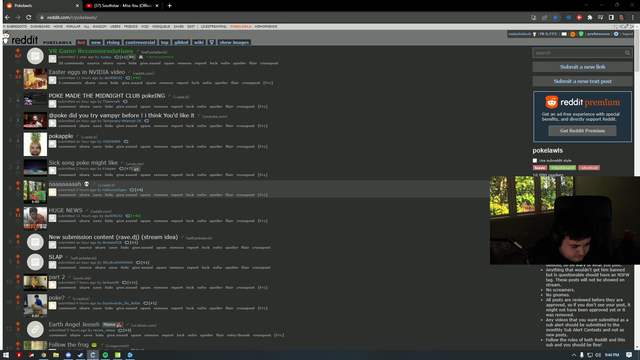This screenshot has width=640, height=360.
Task: Toggle the Use subreddit style checkbox
Action: pyautogui.click(x=535, y=160)
